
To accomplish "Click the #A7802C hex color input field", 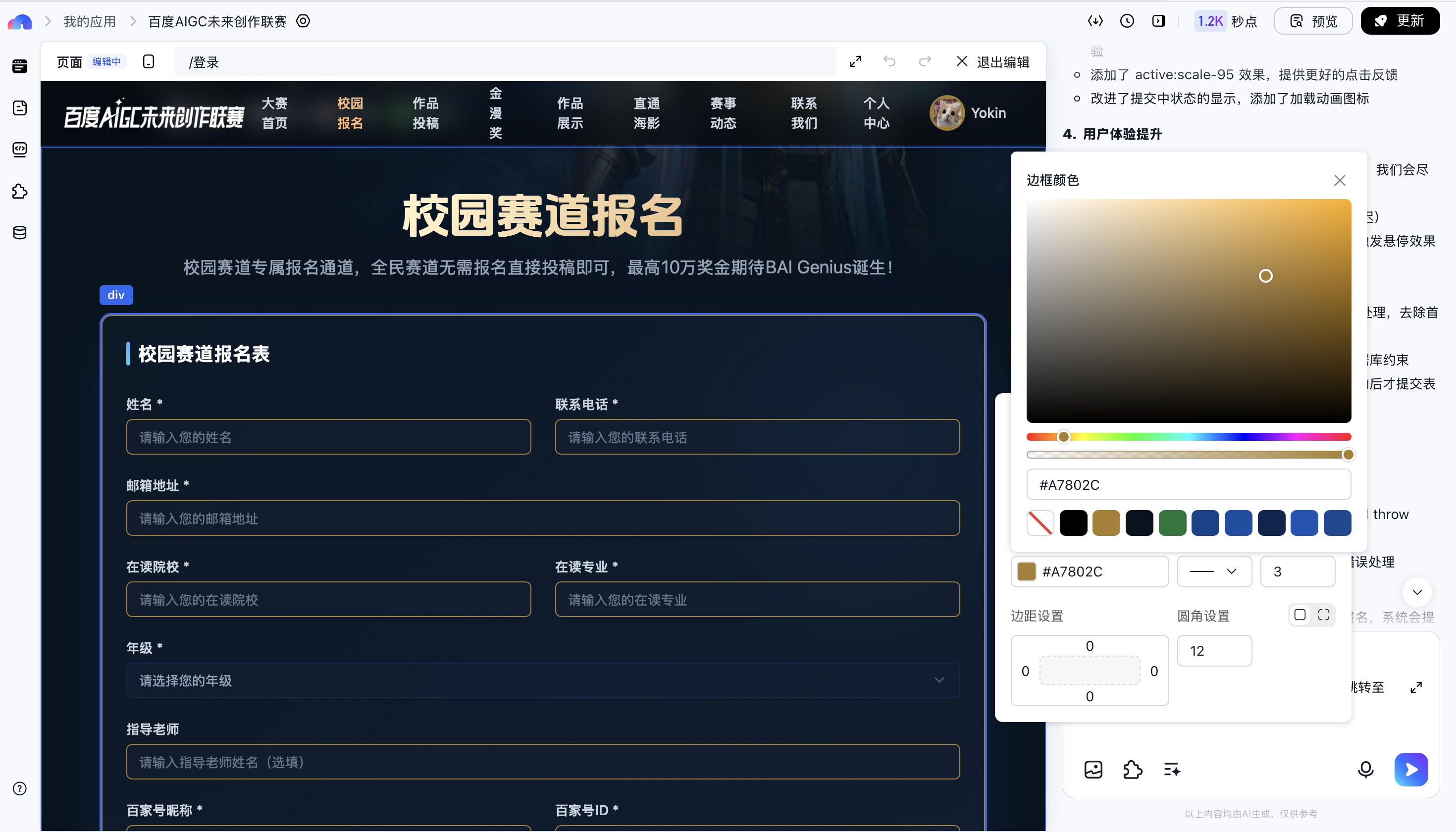I will pyautogui.click(x=1188, y=484).
